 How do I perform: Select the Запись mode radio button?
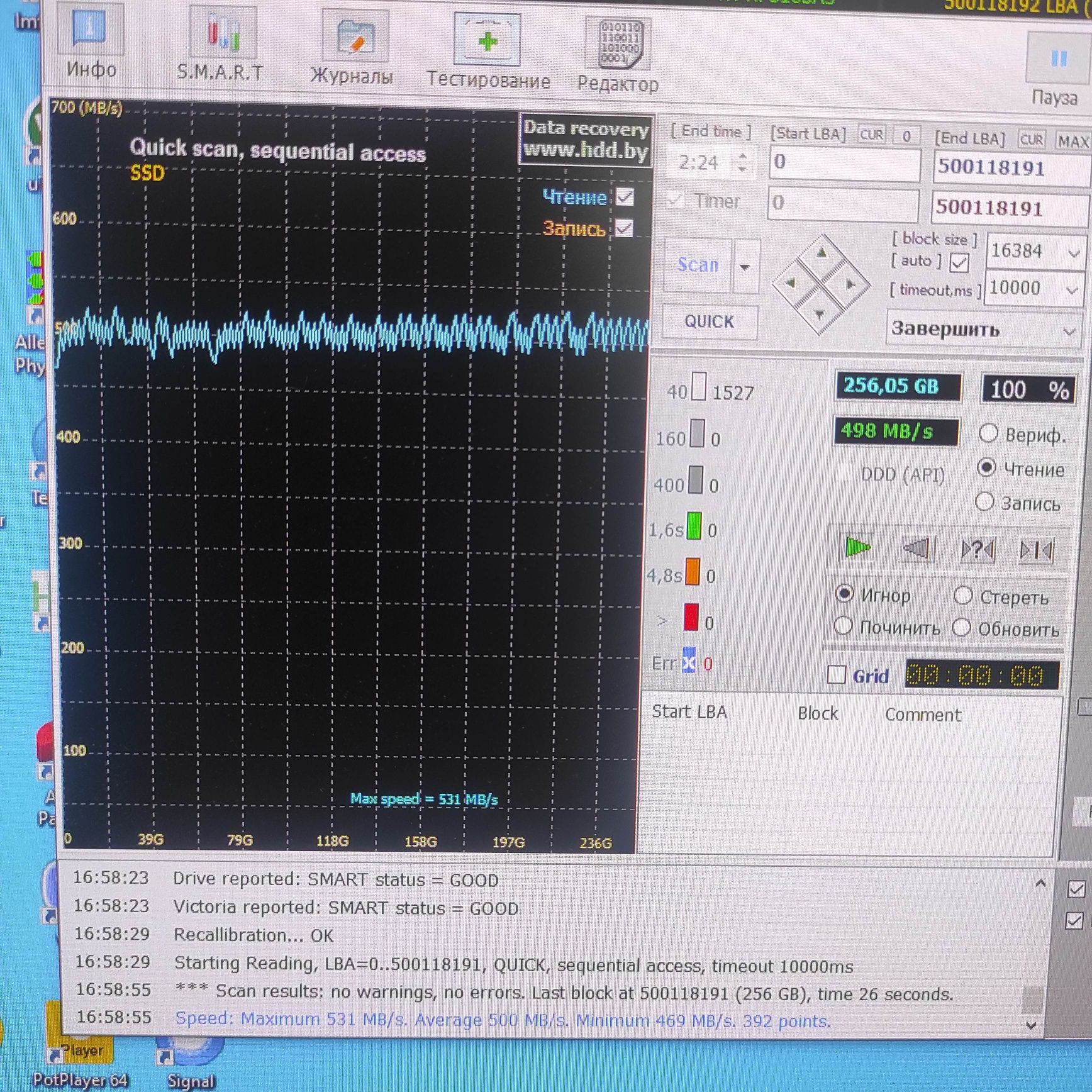pos(984,501)
